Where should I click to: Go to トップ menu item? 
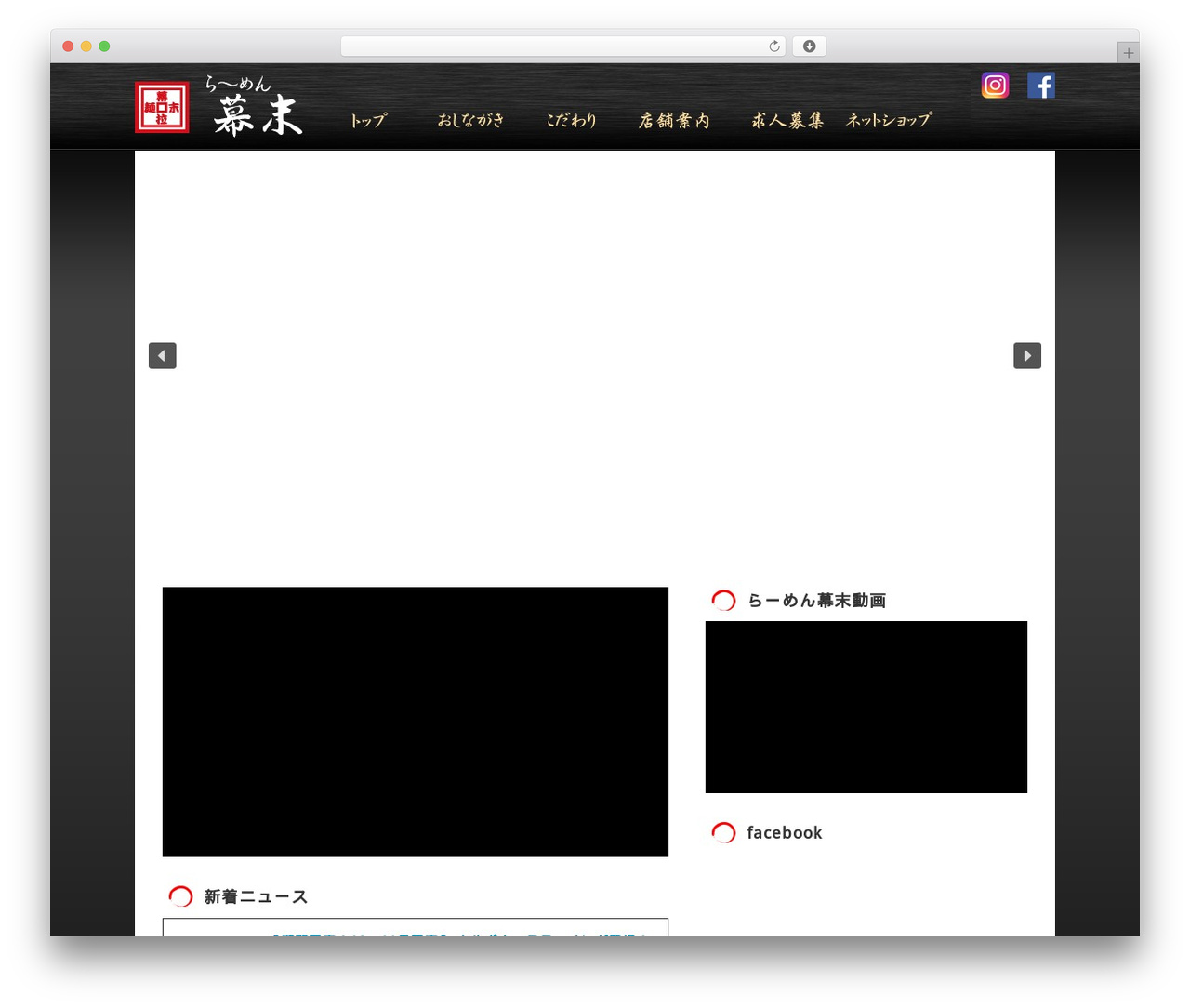pos(368,121)
